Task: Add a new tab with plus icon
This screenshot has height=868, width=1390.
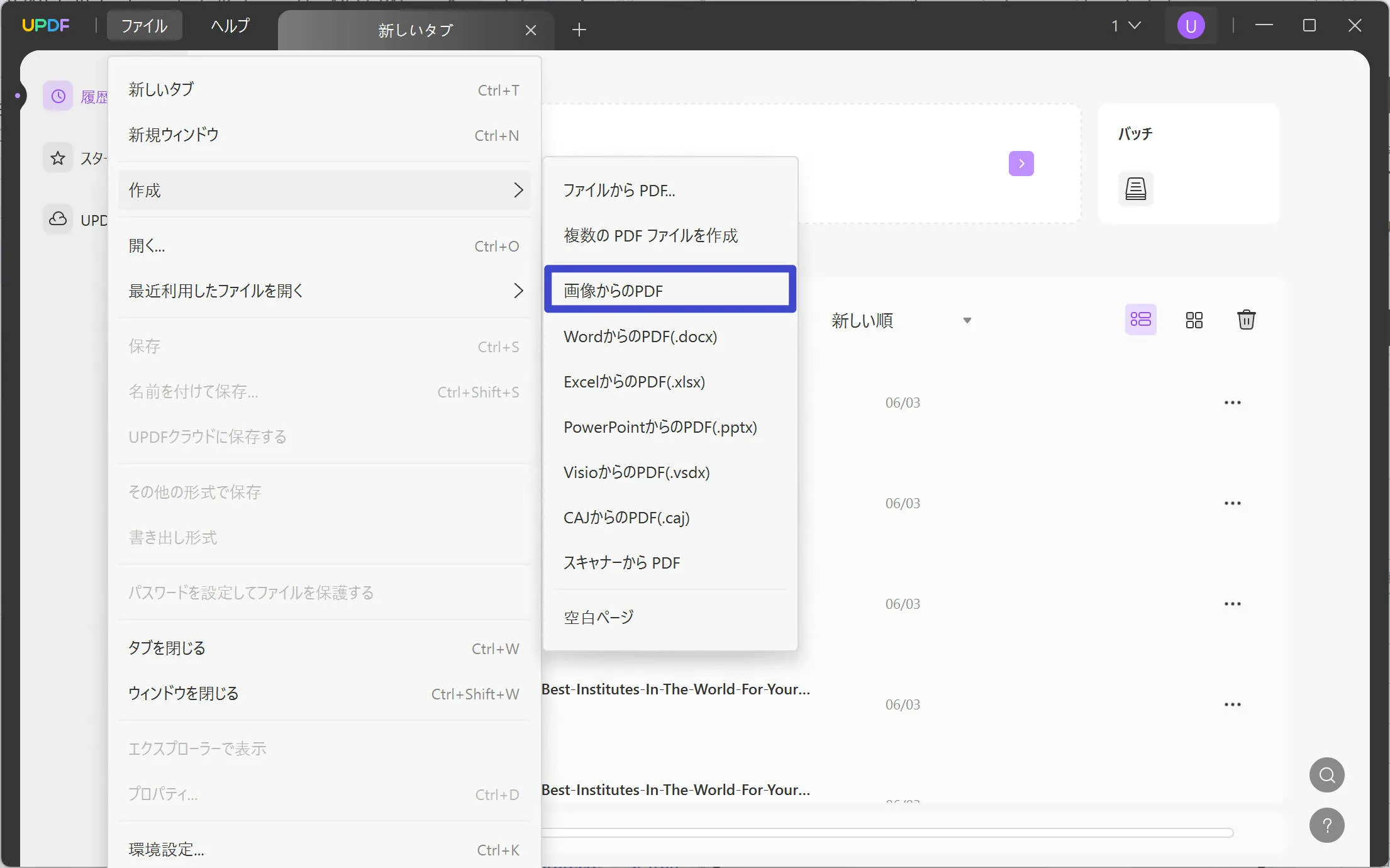Action: pyautogui.click(x=579, y=30)
